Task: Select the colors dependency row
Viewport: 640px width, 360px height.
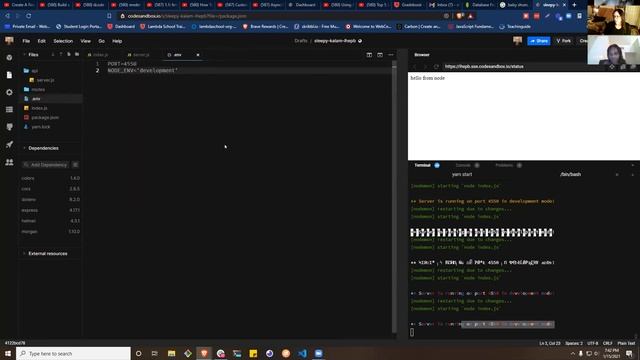Action: (51, 178)
